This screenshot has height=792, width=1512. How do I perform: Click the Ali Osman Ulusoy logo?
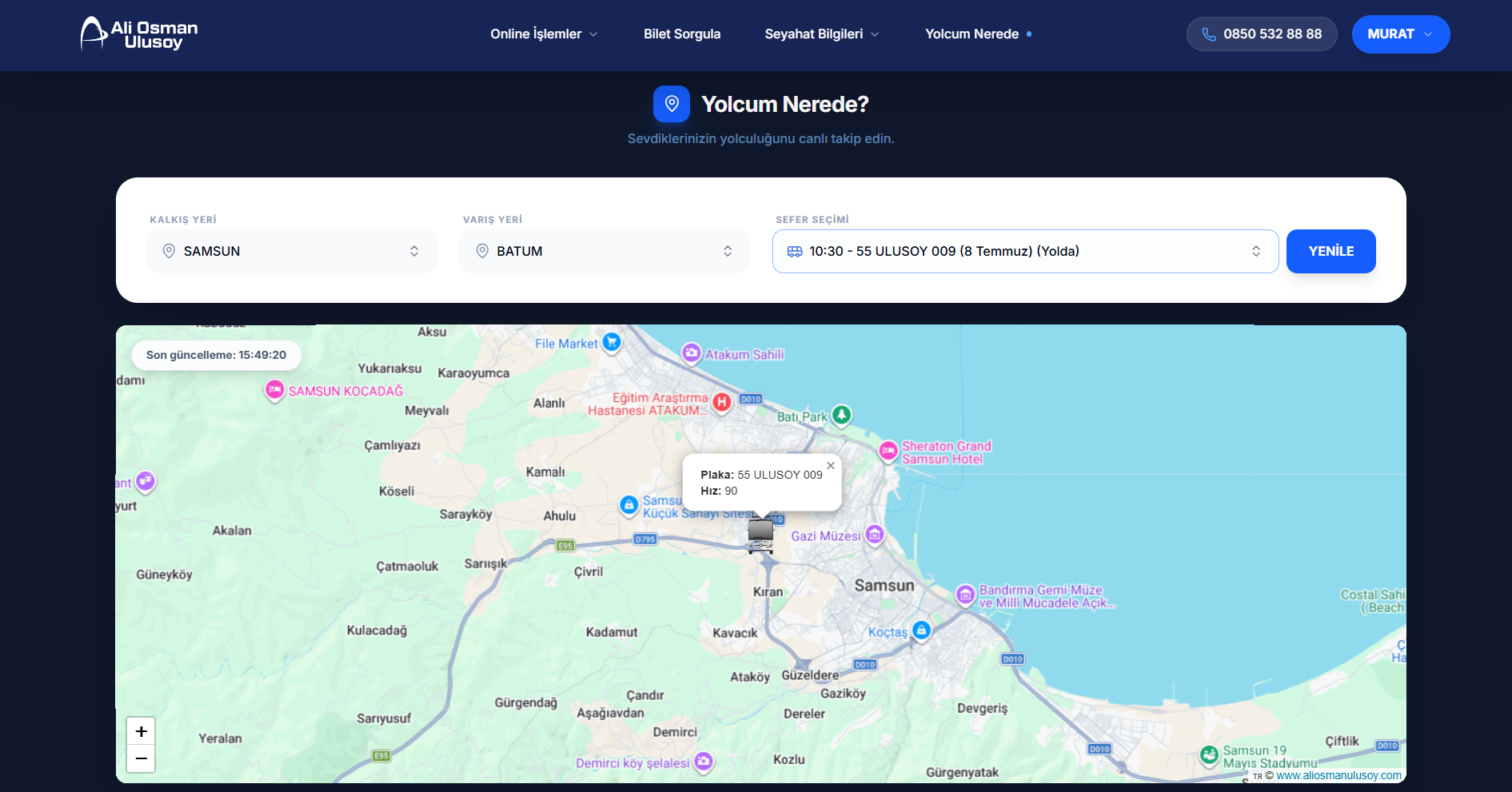click(139, 34)
